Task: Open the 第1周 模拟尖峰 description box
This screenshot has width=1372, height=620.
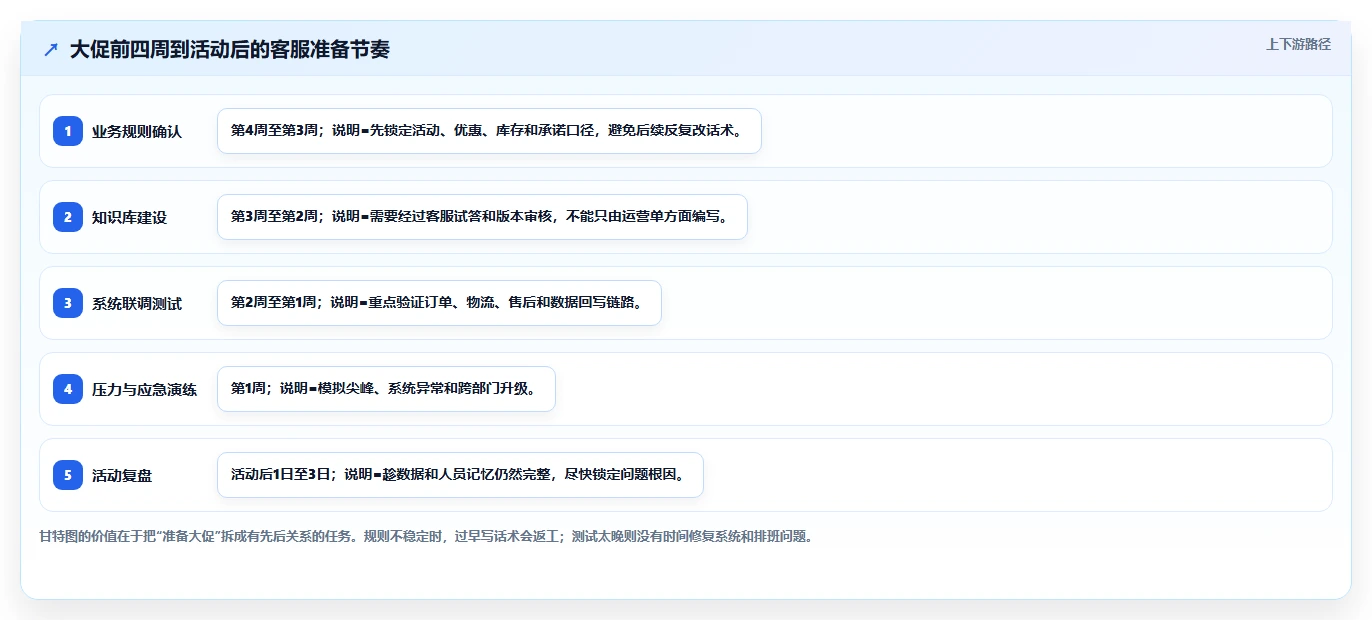Action: (386, 389)
